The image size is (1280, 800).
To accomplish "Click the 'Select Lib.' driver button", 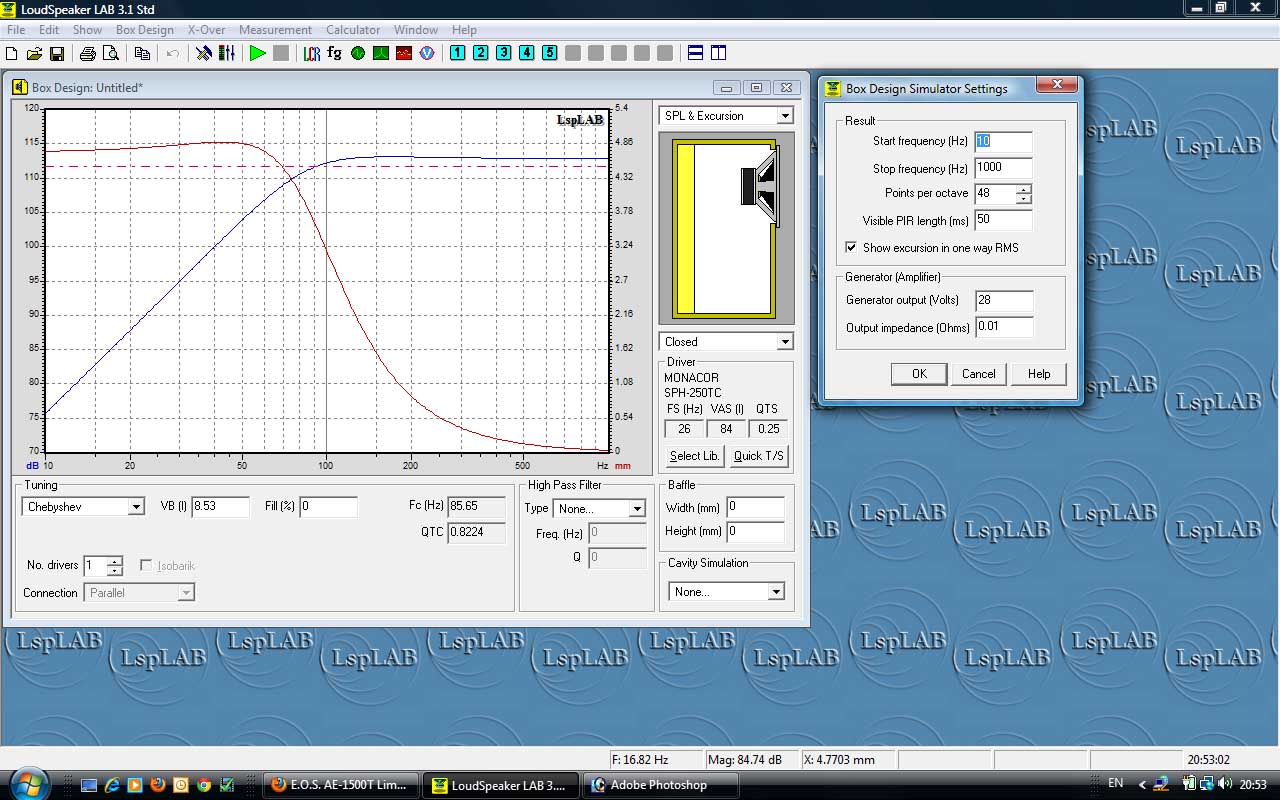I will pyautogui.click(x=694, y=456).
